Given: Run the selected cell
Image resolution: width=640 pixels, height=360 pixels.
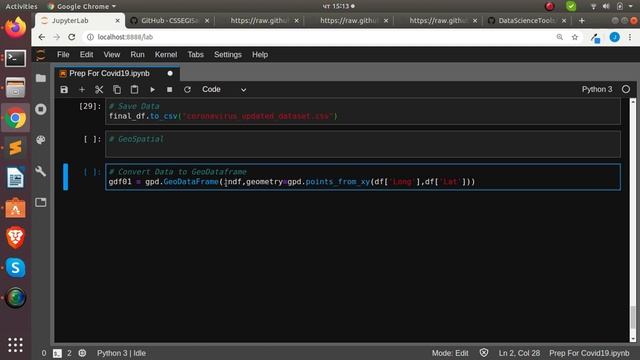Looking at the screenshot, I should [152, 89].
